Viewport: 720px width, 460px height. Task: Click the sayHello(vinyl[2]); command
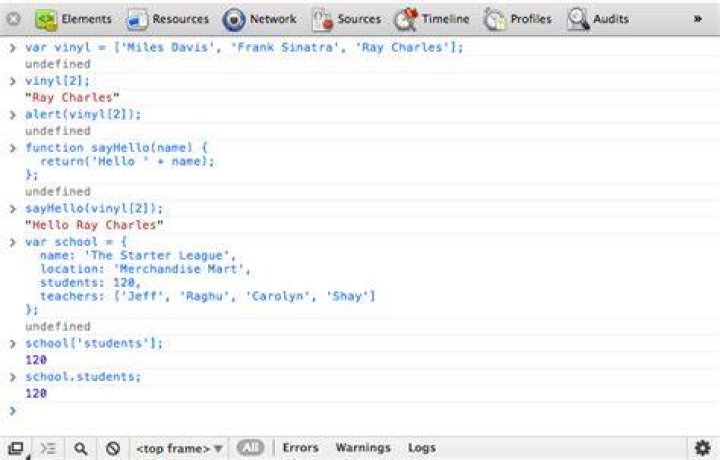tap(94, 209)
